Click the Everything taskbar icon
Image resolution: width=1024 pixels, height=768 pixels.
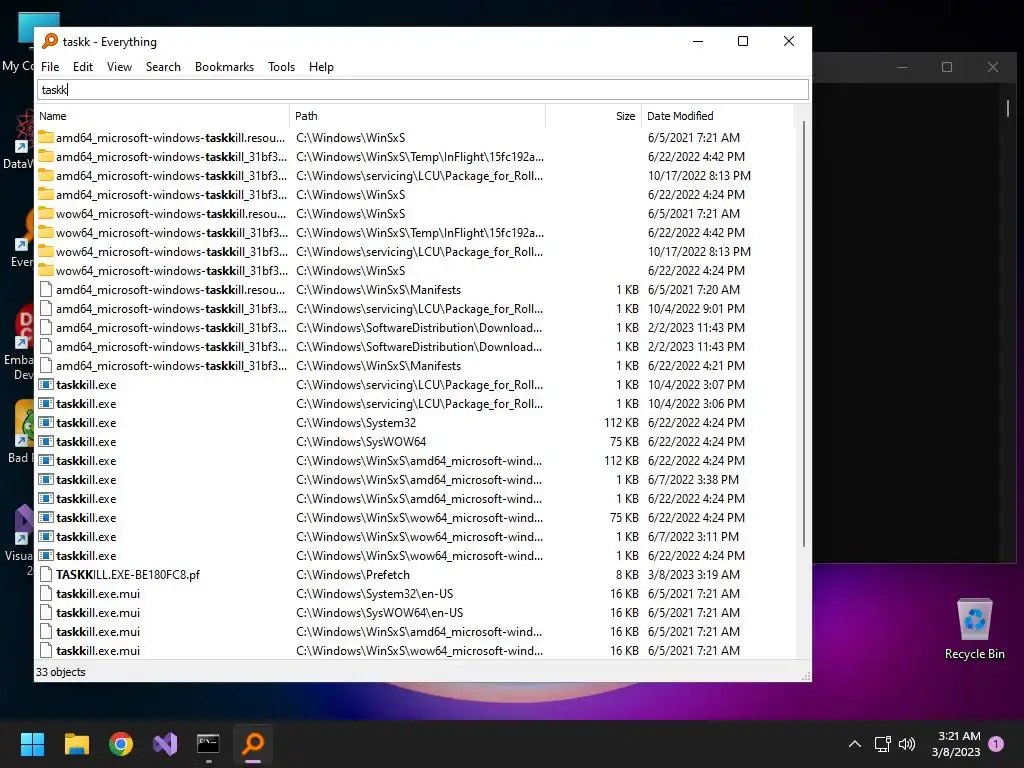[x=253, y=744]
